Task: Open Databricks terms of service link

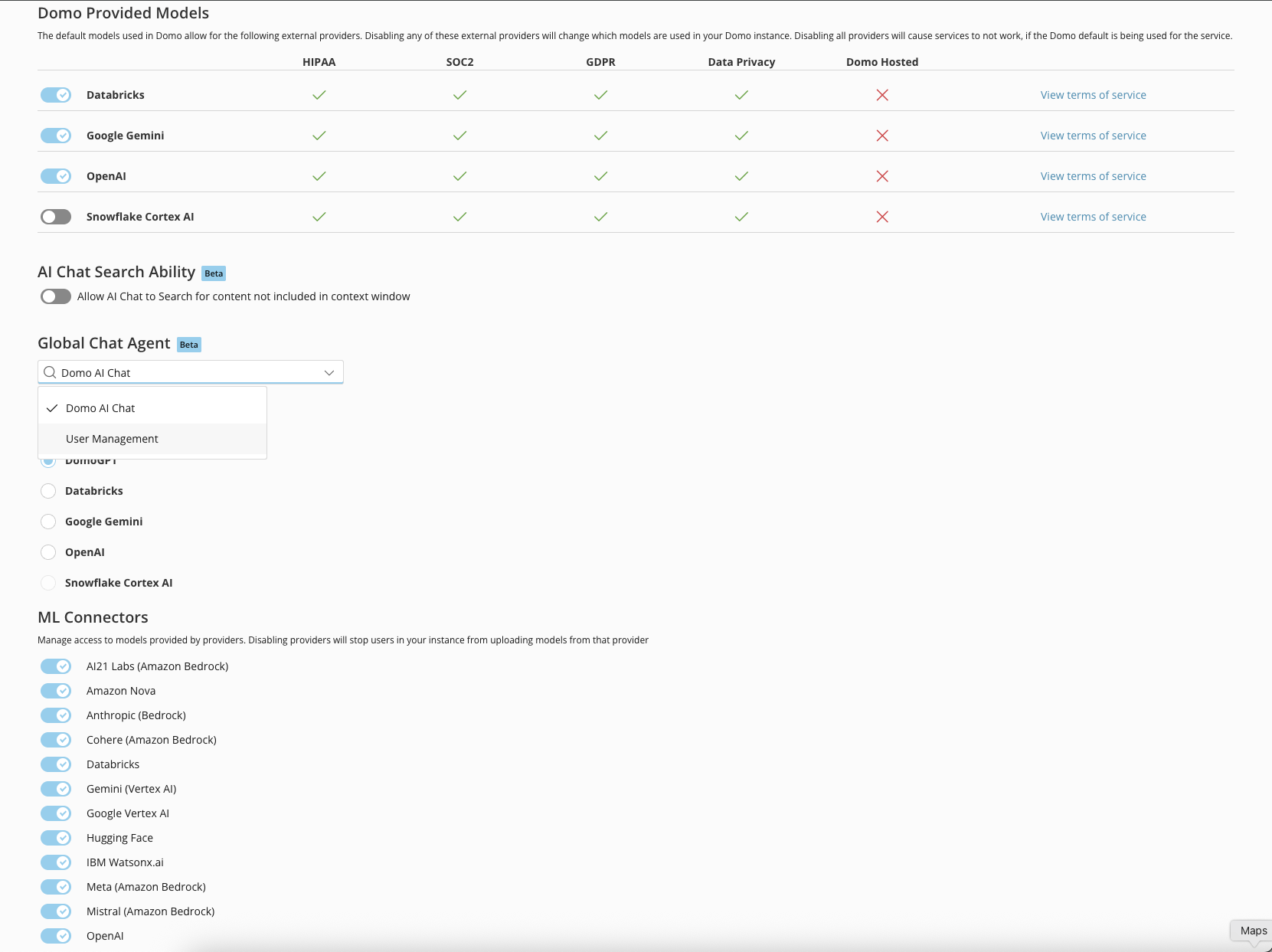Action: tap(1093, 95)
